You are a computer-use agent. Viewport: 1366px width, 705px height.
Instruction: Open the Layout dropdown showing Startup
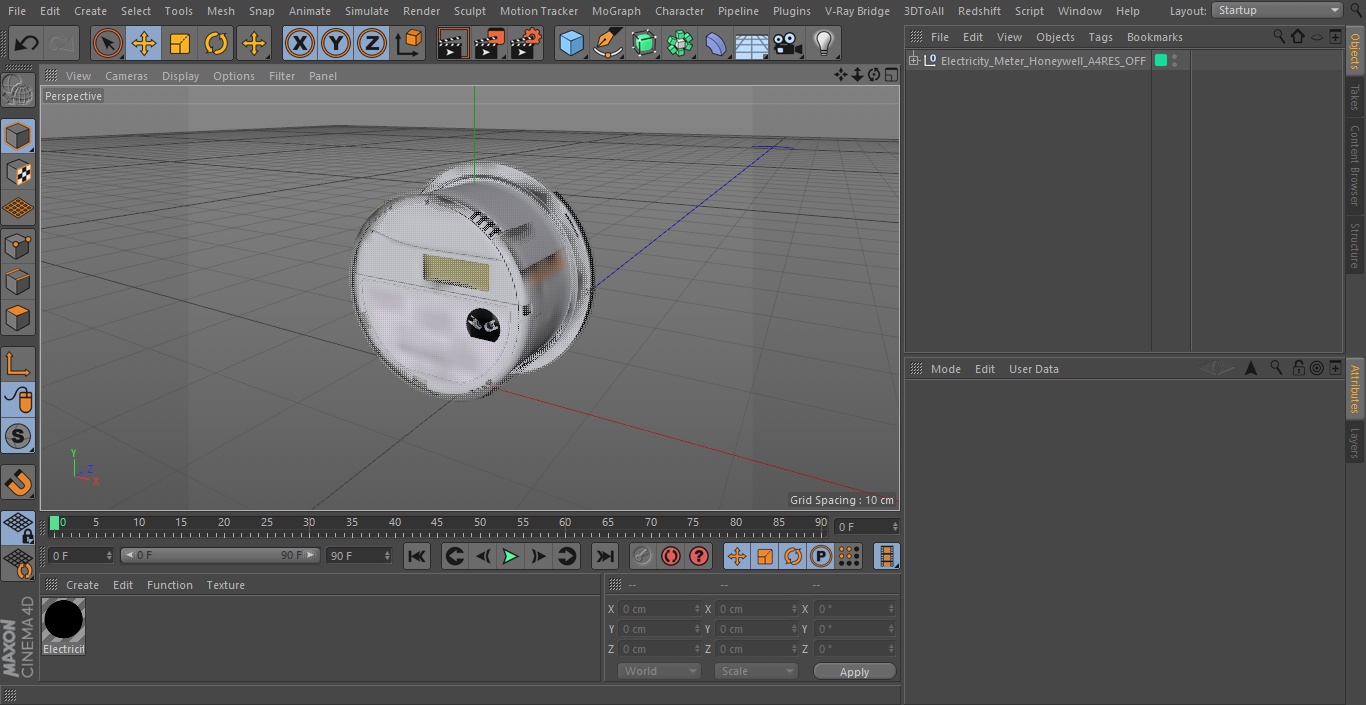[1277, 10]
